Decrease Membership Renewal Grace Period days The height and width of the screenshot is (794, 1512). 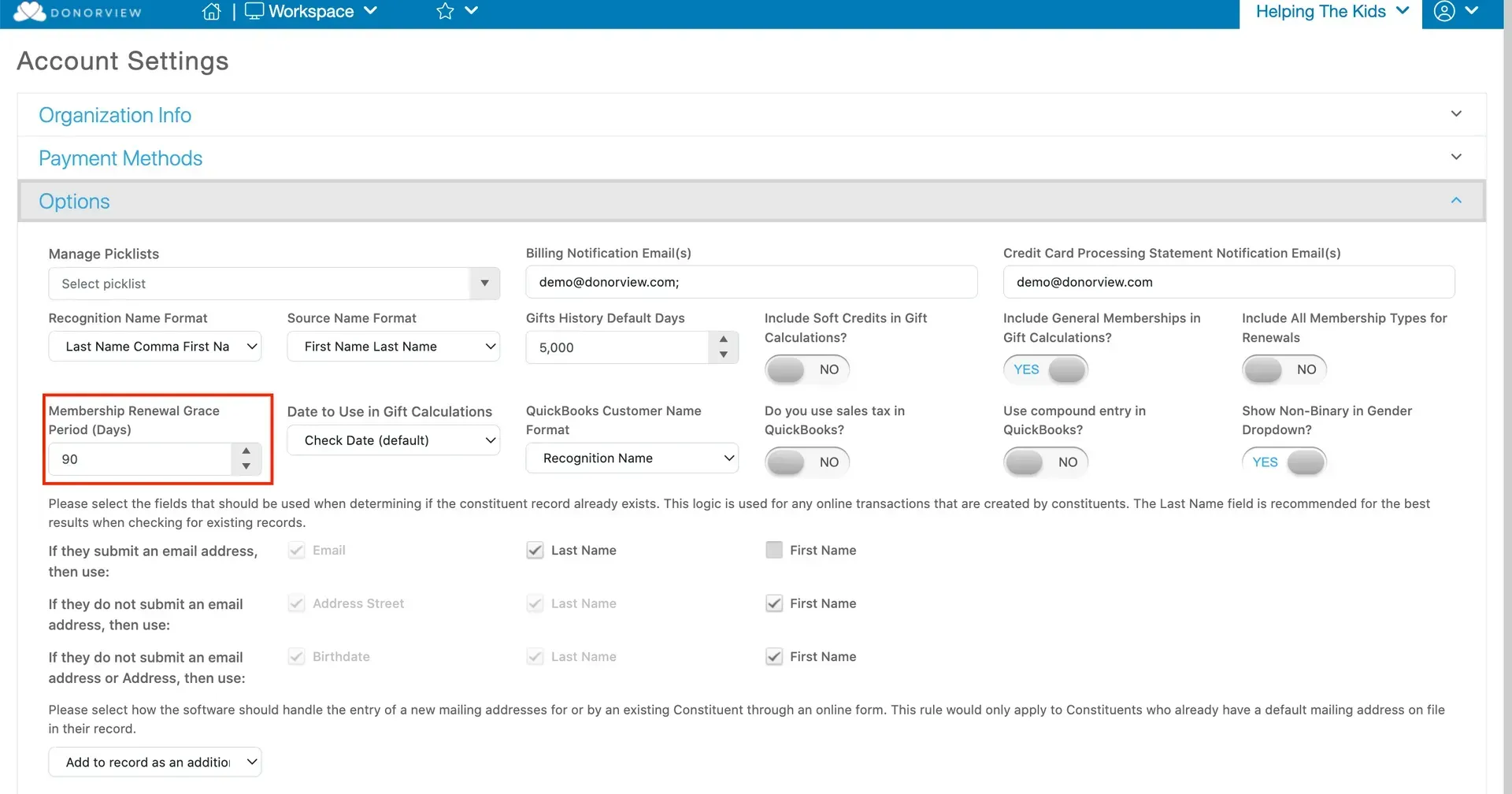point(246,467)
